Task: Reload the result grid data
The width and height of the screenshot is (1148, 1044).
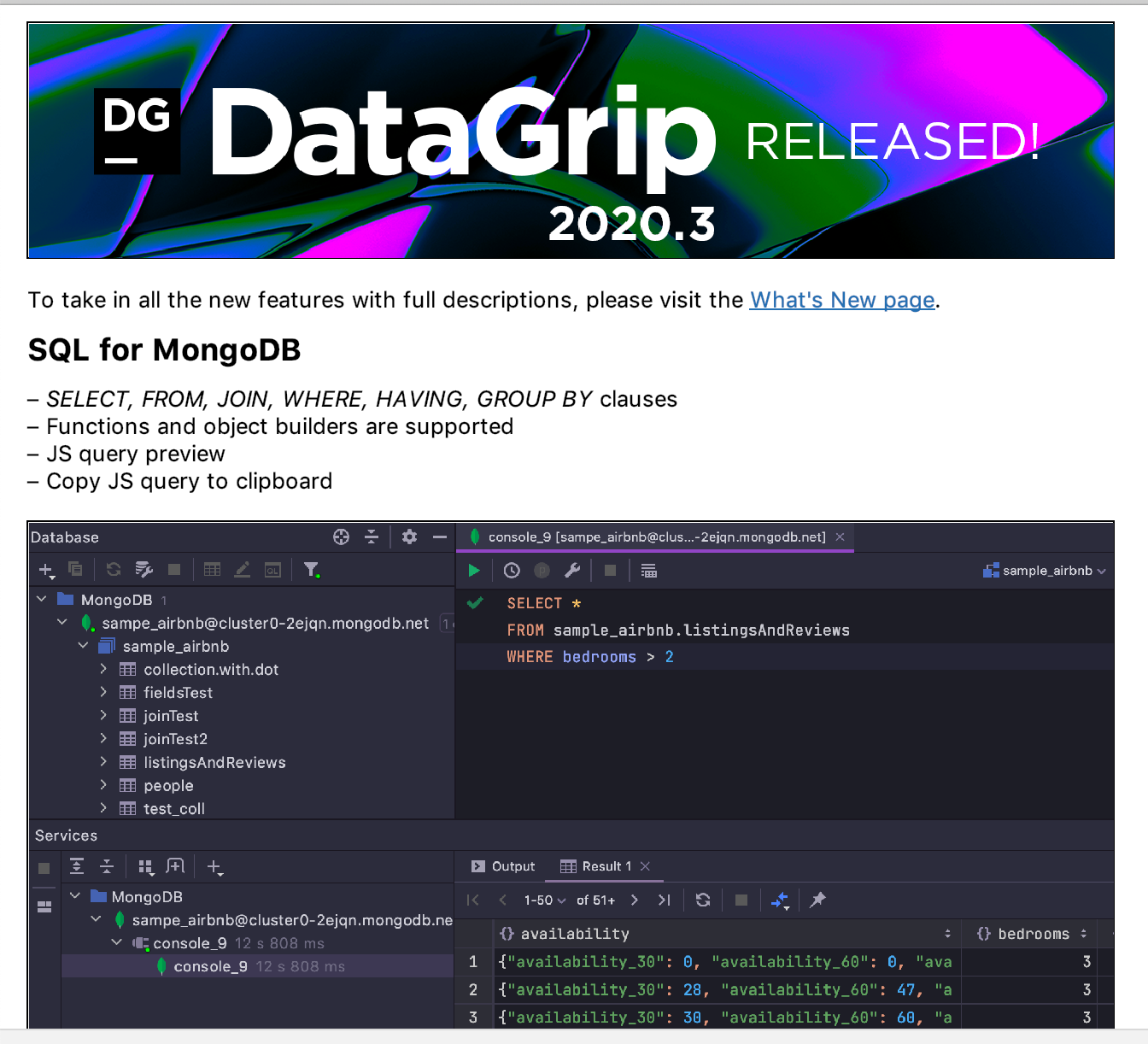Action: [x=703, y=900]
